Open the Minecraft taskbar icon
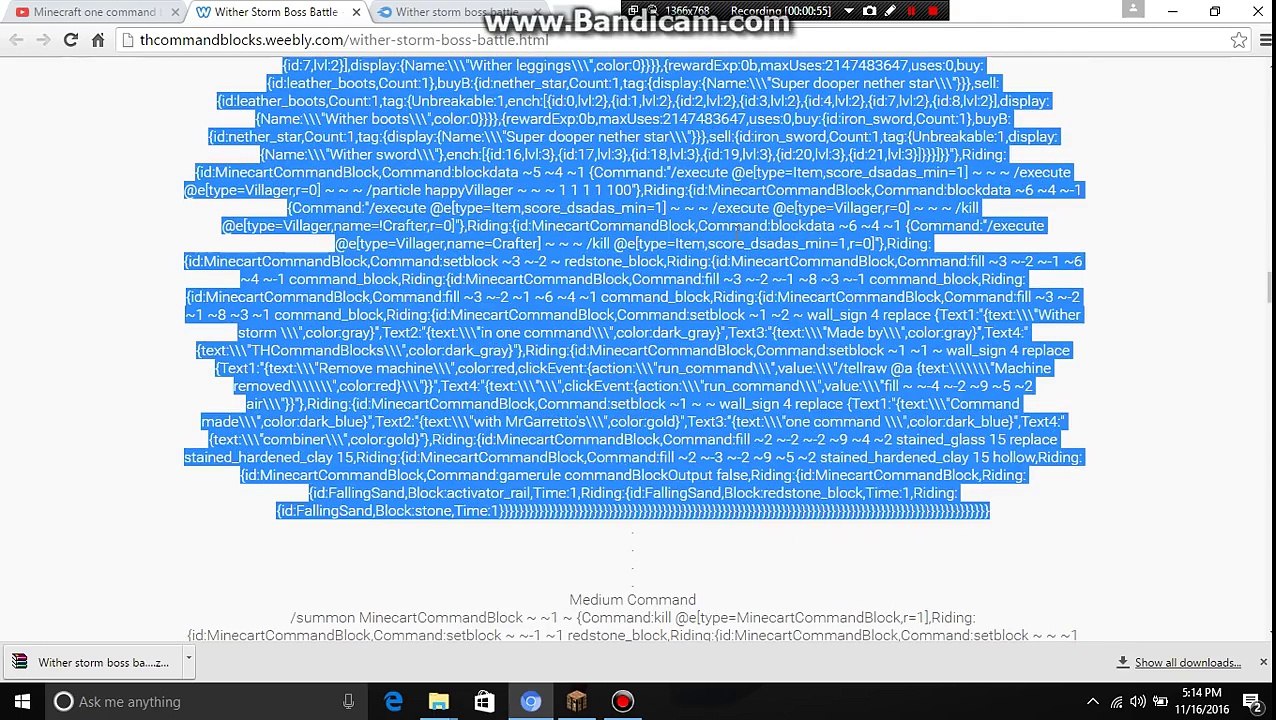1276x720 pixels. (x=576, y=702)
